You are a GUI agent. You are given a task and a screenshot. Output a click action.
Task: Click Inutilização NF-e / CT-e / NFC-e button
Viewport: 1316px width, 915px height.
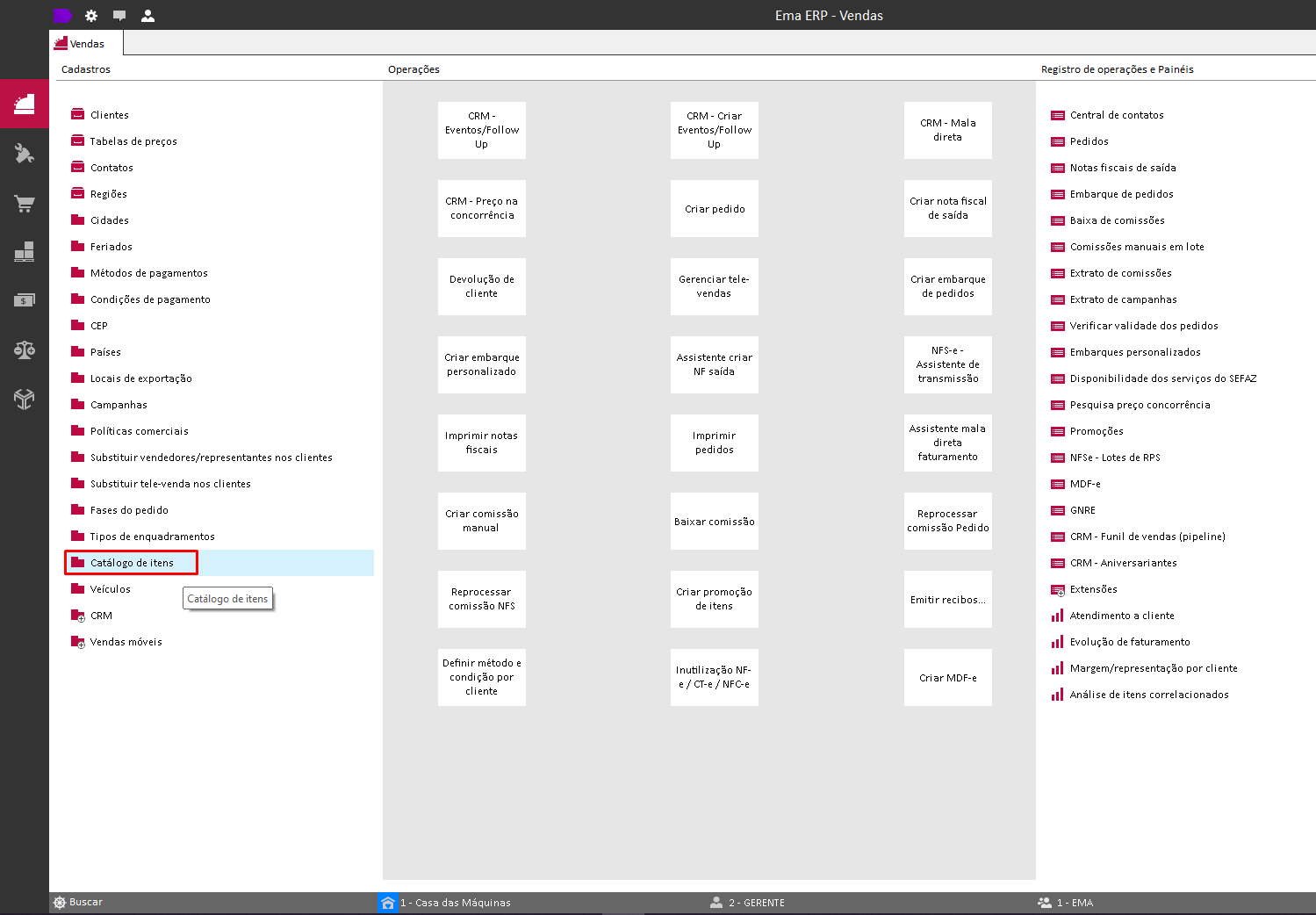(x=715, y=677)
